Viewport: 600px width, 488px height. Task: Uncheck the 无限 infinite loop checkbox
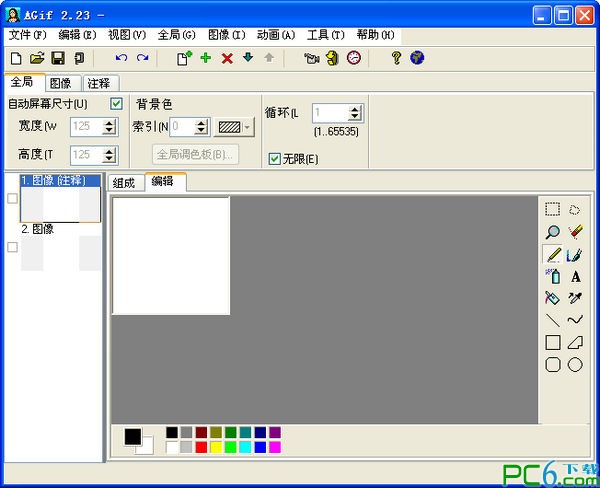275,158
